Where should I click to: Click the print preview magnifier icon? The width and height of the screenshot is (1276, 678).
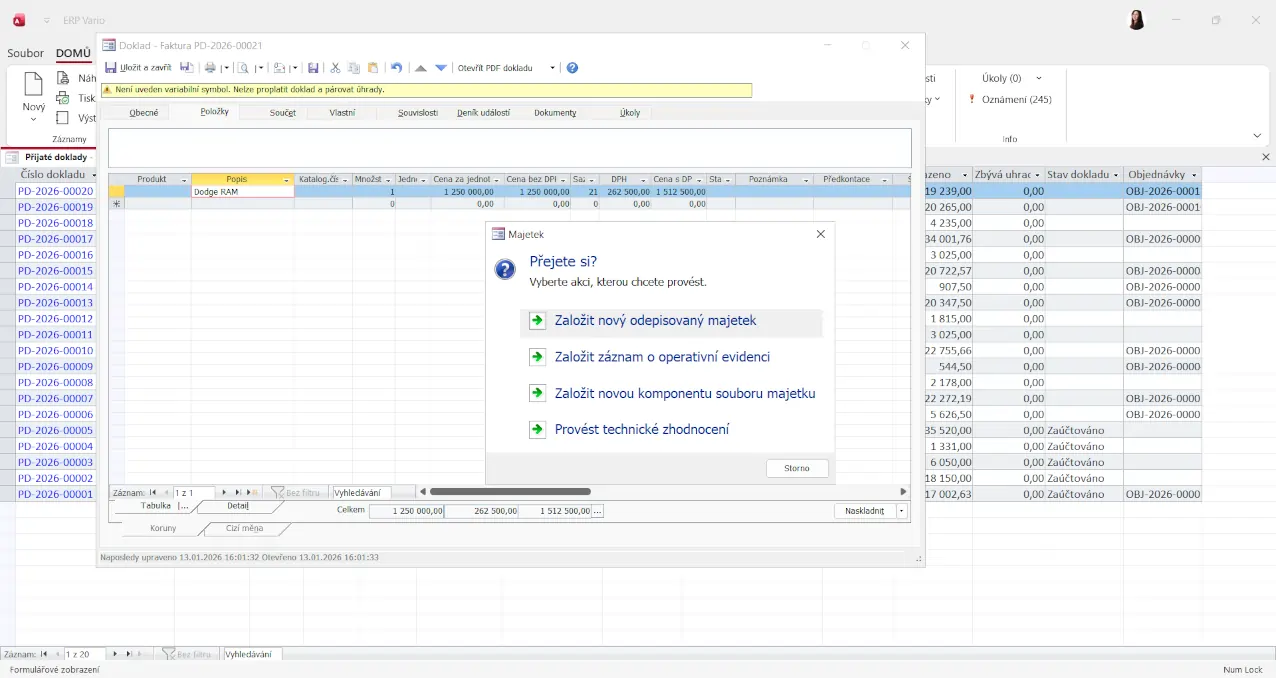[x=243, y=68]
